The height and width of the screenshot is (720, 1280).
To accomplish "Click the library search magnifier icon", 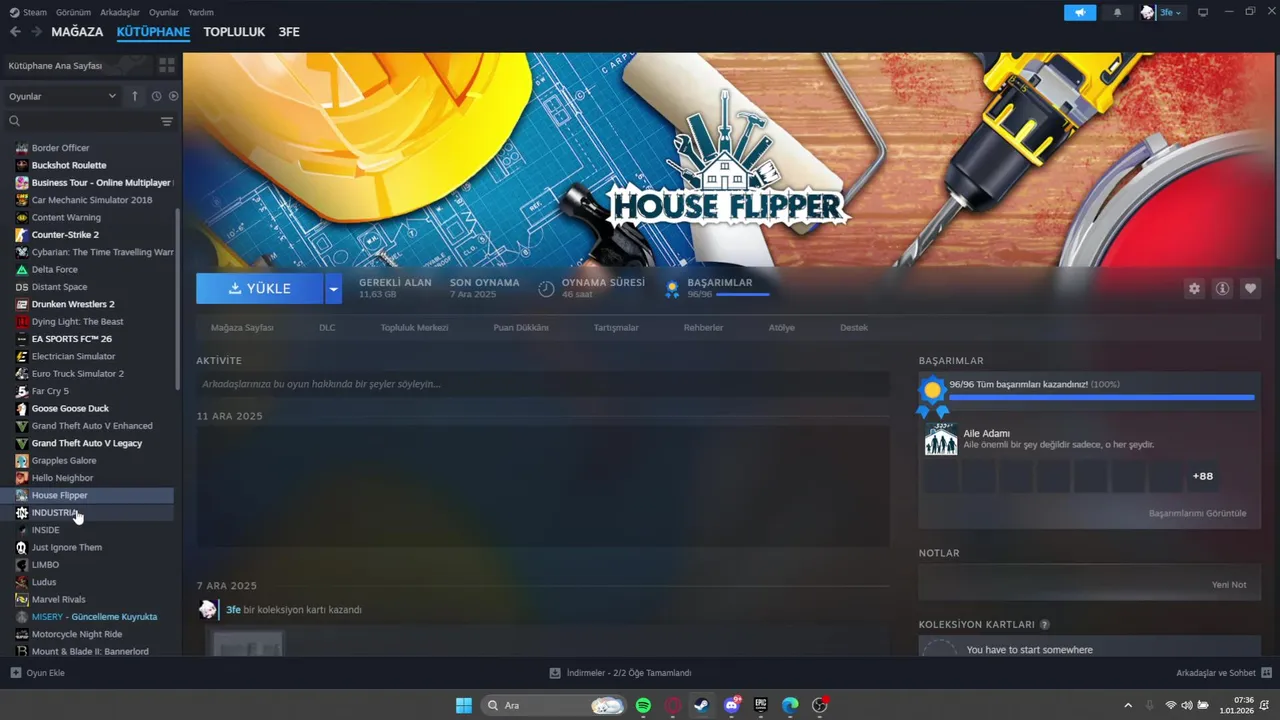I will pos(15,121).
